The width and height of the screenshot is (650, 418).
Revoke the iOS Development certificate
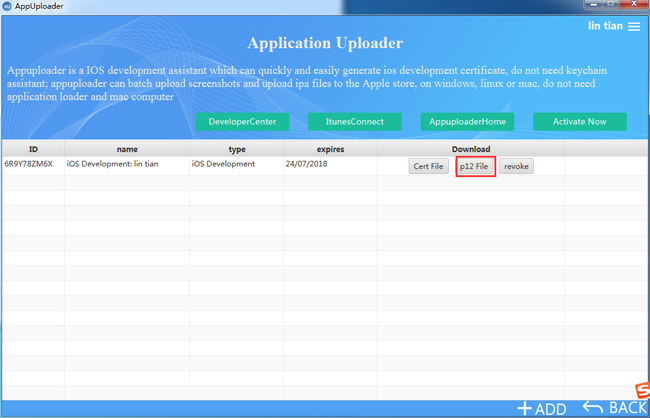[x=516, y=166]
